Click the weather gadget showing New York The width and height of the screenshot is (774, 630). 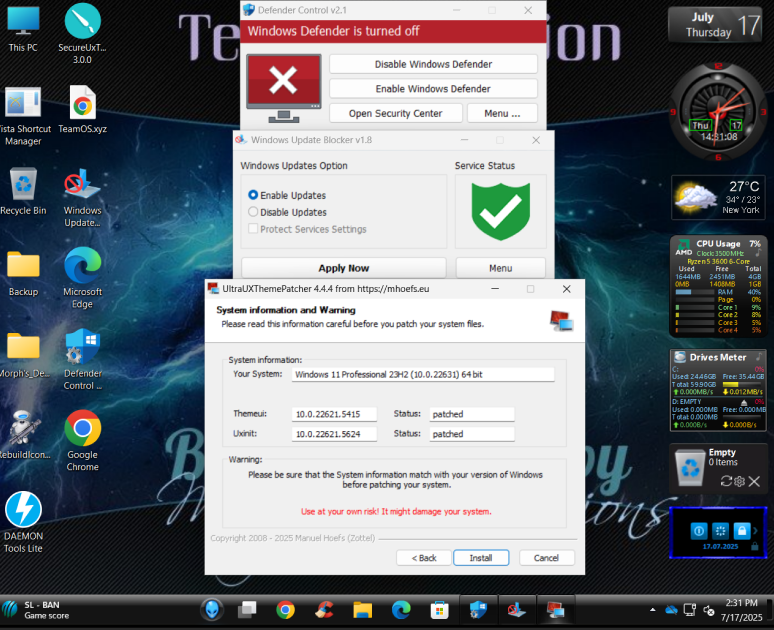pyautogui.click(x=718, y=197)
